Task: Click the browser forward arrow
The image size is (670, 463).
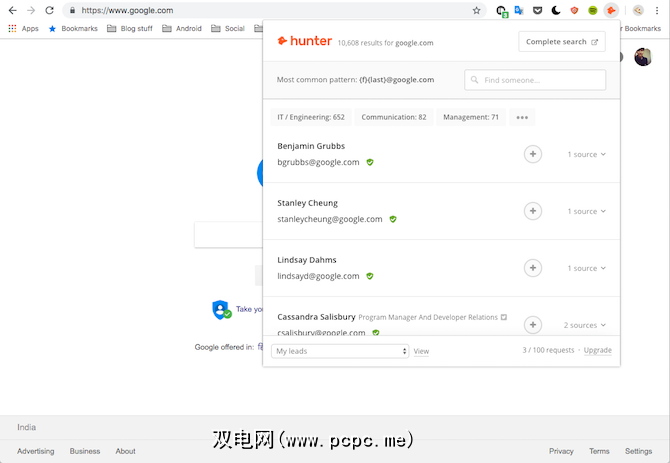Action: pyautogui.click(x=31, y=10)
